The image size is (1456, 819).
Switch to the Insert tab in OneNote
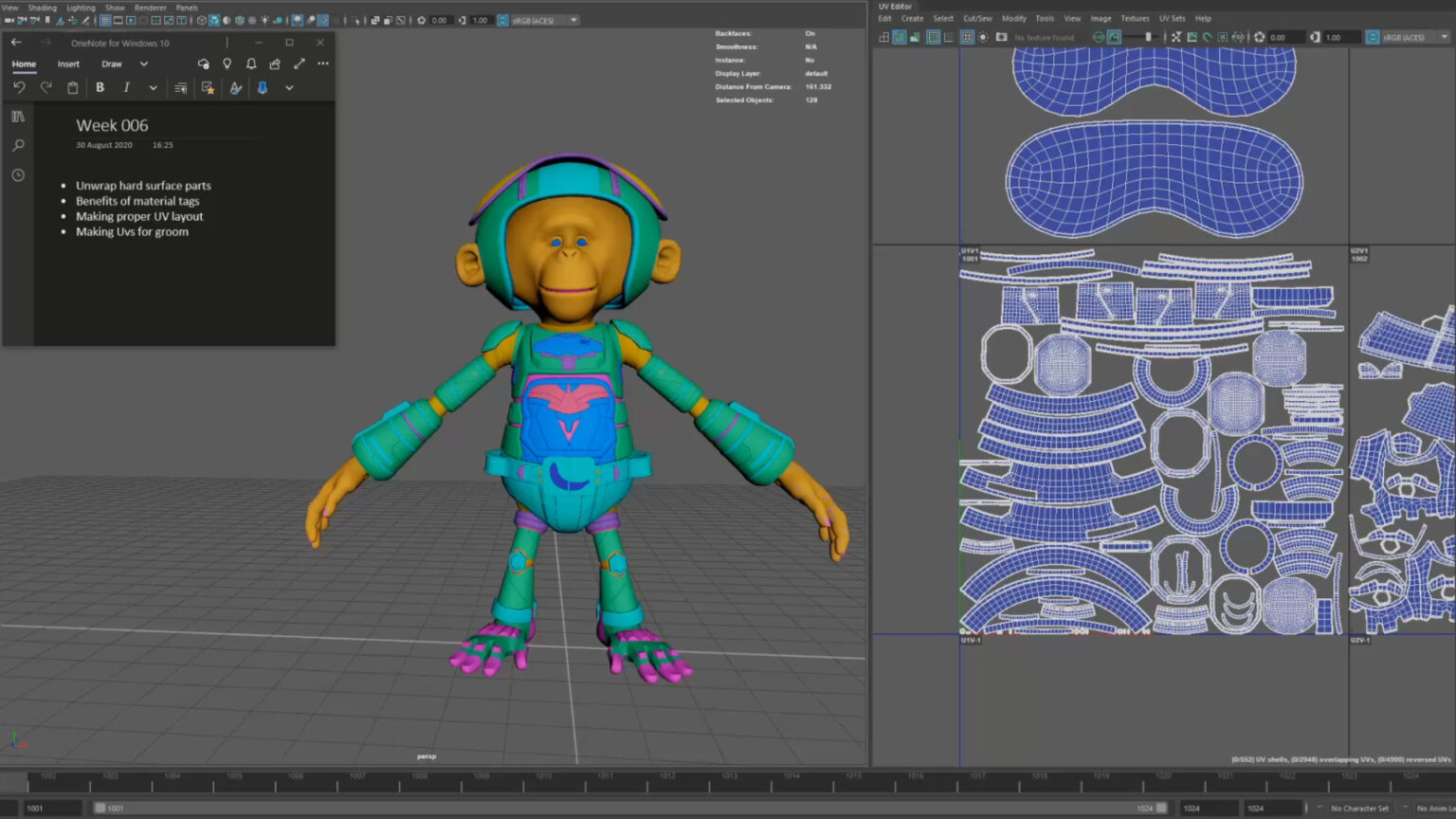68,64
